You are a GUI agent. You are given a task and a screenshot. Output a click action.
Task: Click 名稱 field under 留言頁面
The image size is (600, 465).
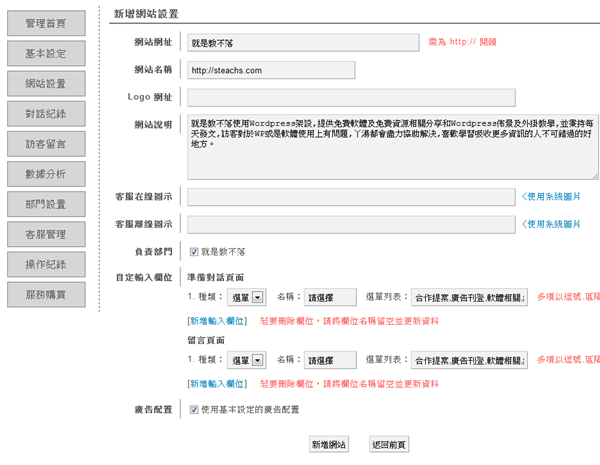(x=330, y=360)
